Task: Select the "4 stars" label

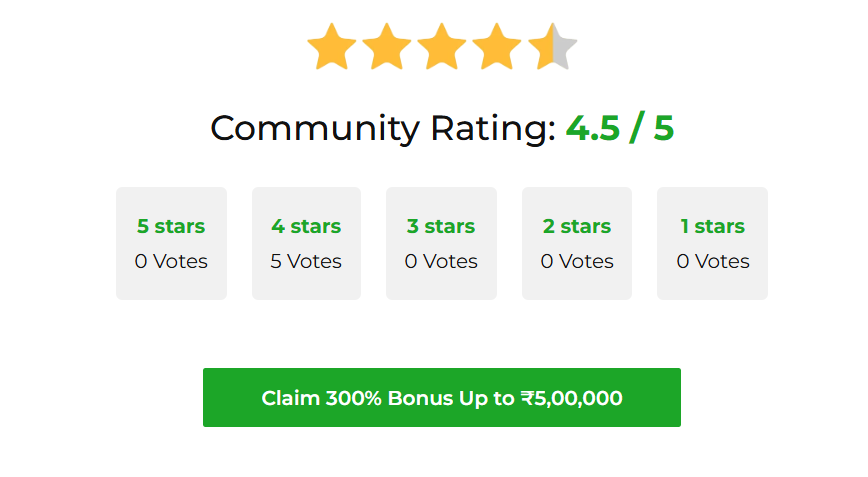Action: 306,227
